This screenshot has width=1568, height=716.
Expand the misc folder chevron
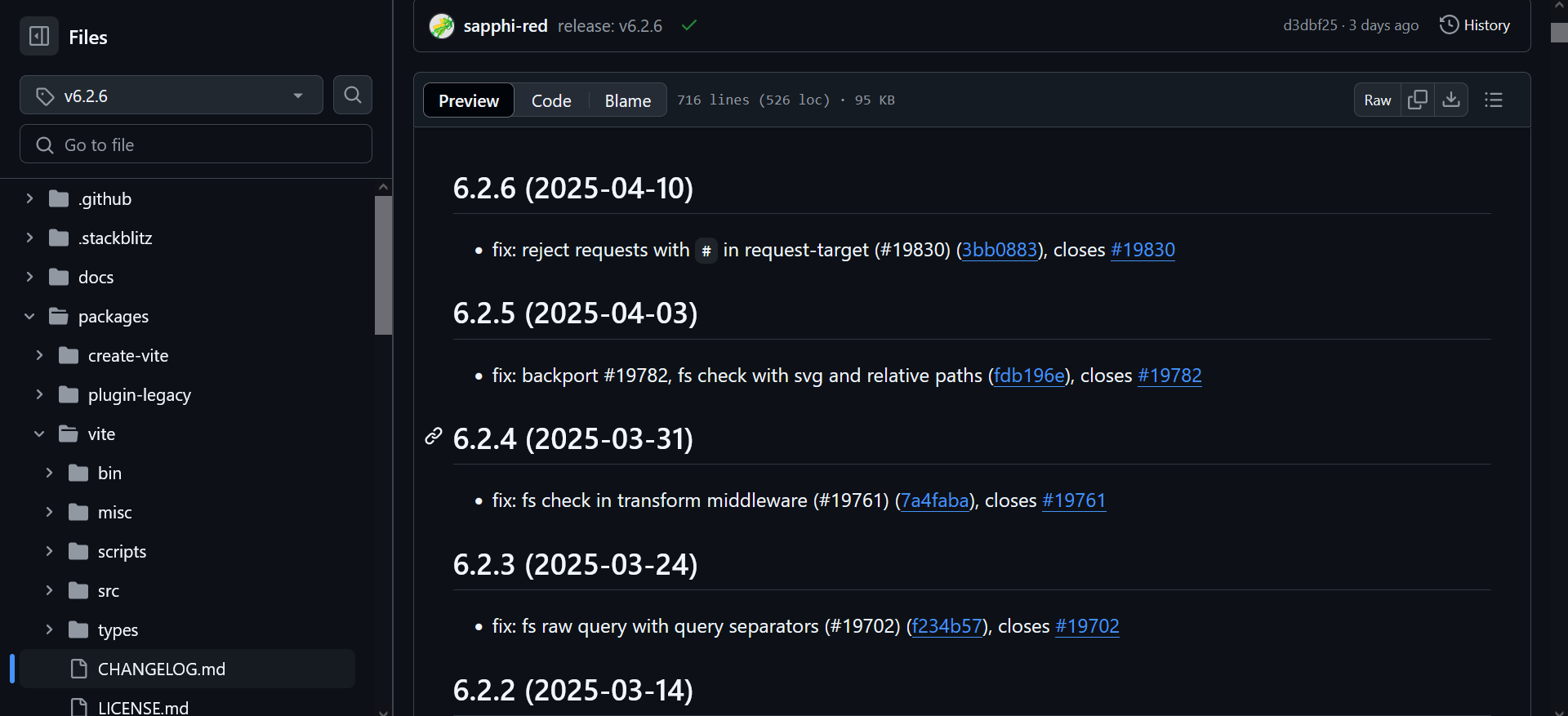[49, 512]
